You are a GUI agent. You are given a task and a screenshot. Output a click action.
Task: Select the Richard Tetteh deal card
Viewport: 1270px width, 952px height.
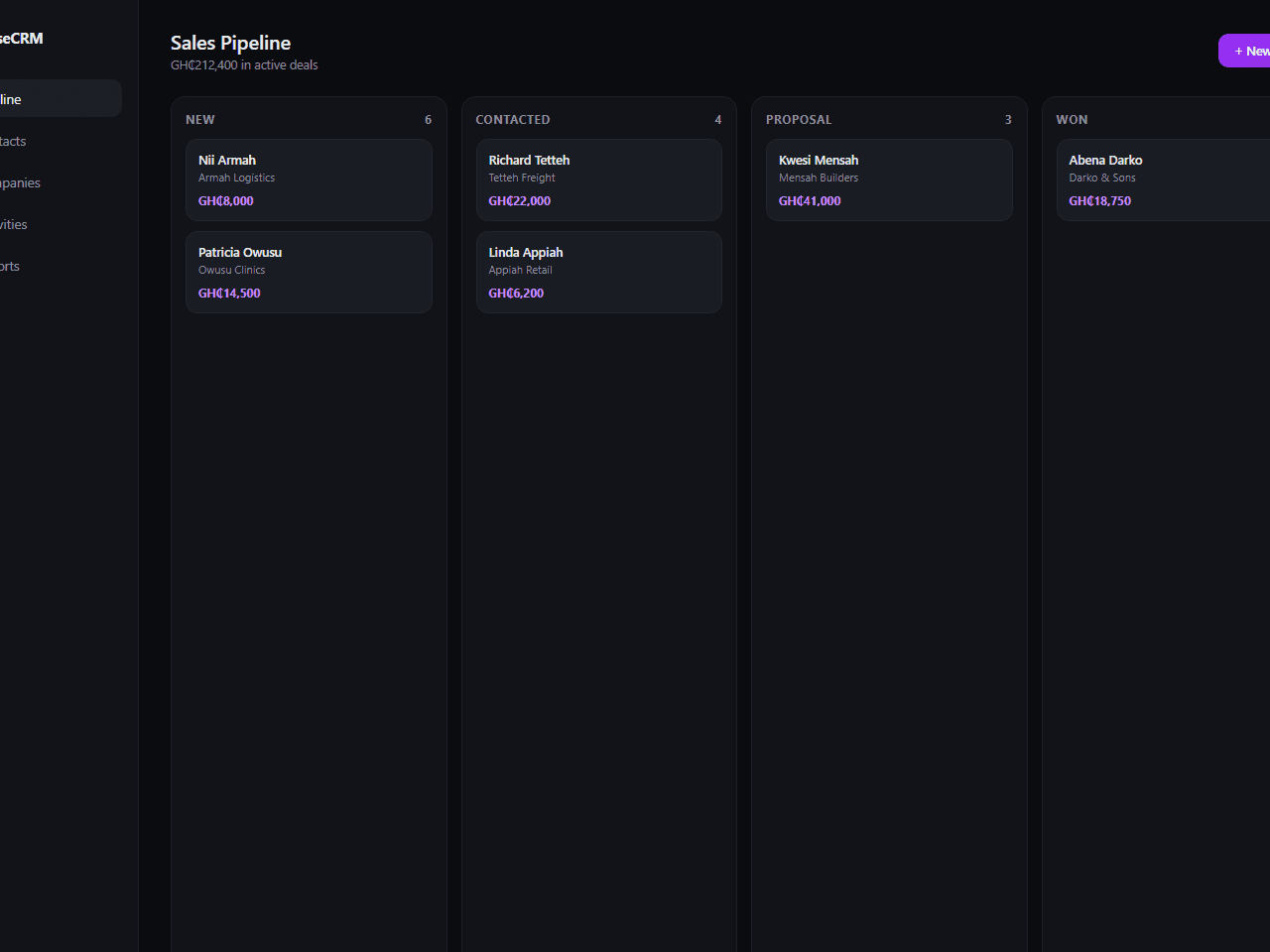click(x=599, y=179)
